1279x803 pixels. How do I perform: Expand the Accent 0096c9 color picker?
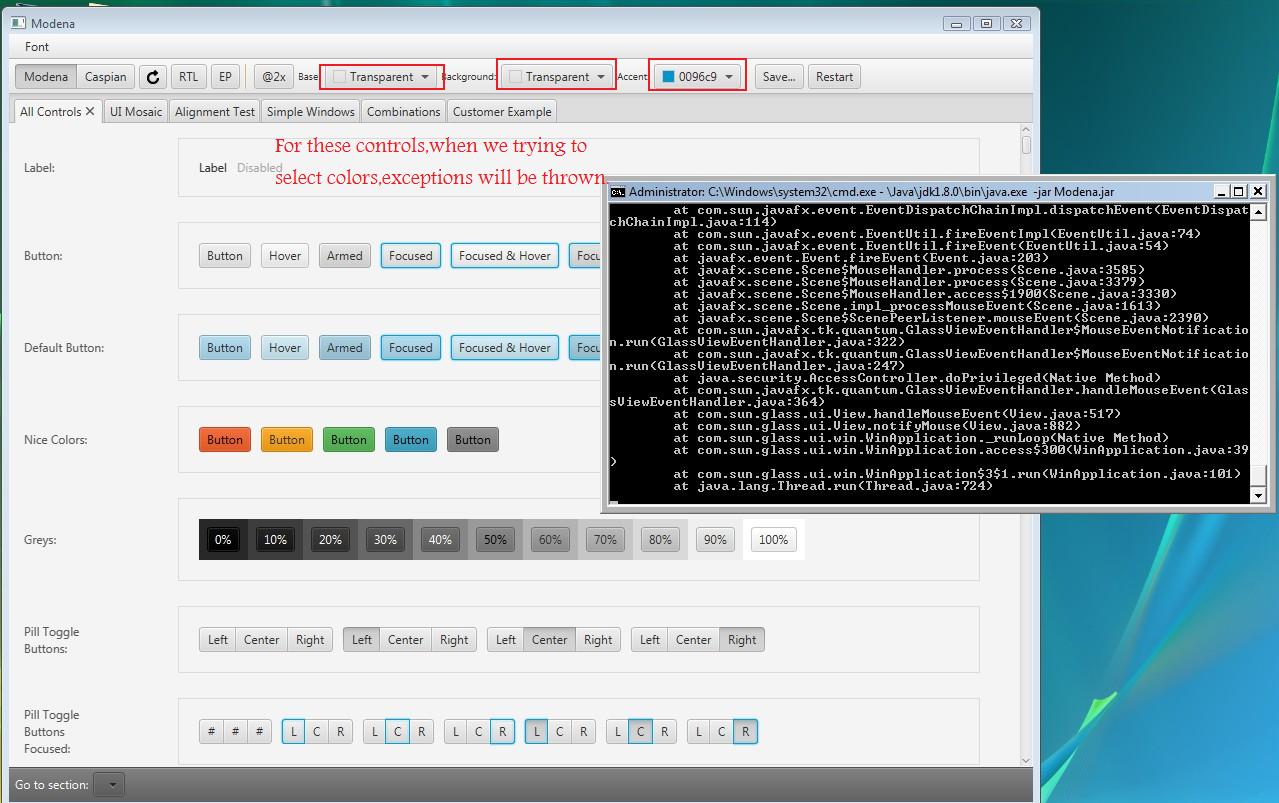pyautogui.click(x=698, y=77)
